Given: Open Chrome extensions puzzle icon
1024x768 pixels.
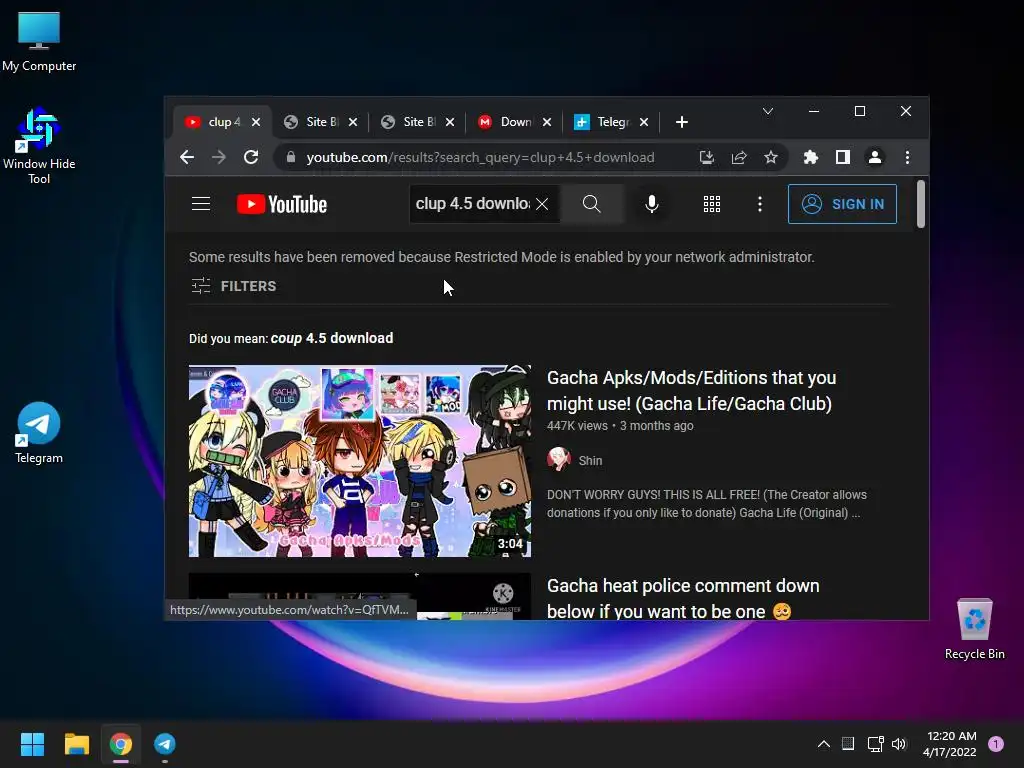Looking at the screenshot, I should coord(810,157).
